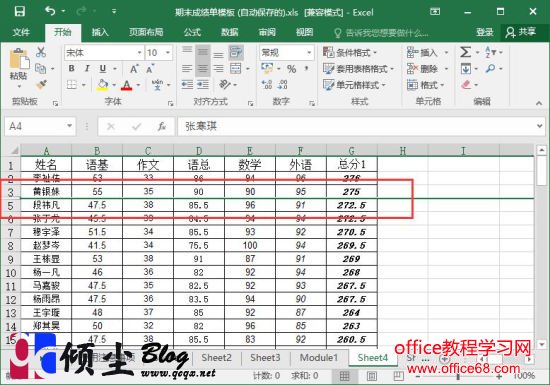Decrease font size with smaller A
This screenshot has width=550, height=385.
[x=150, y=69]
